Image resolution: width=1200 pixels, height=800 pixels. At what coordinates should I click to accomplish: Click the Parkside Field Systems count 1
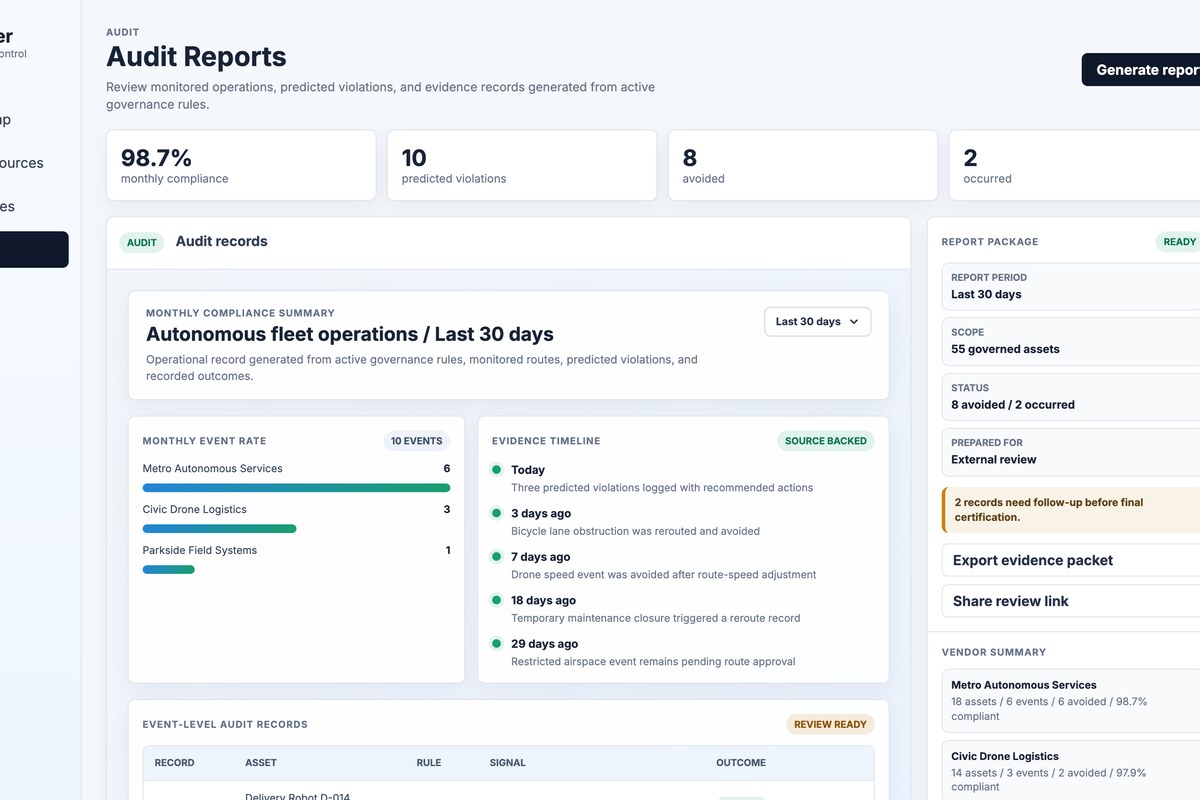pyautogui.click(x=448, y=550)
